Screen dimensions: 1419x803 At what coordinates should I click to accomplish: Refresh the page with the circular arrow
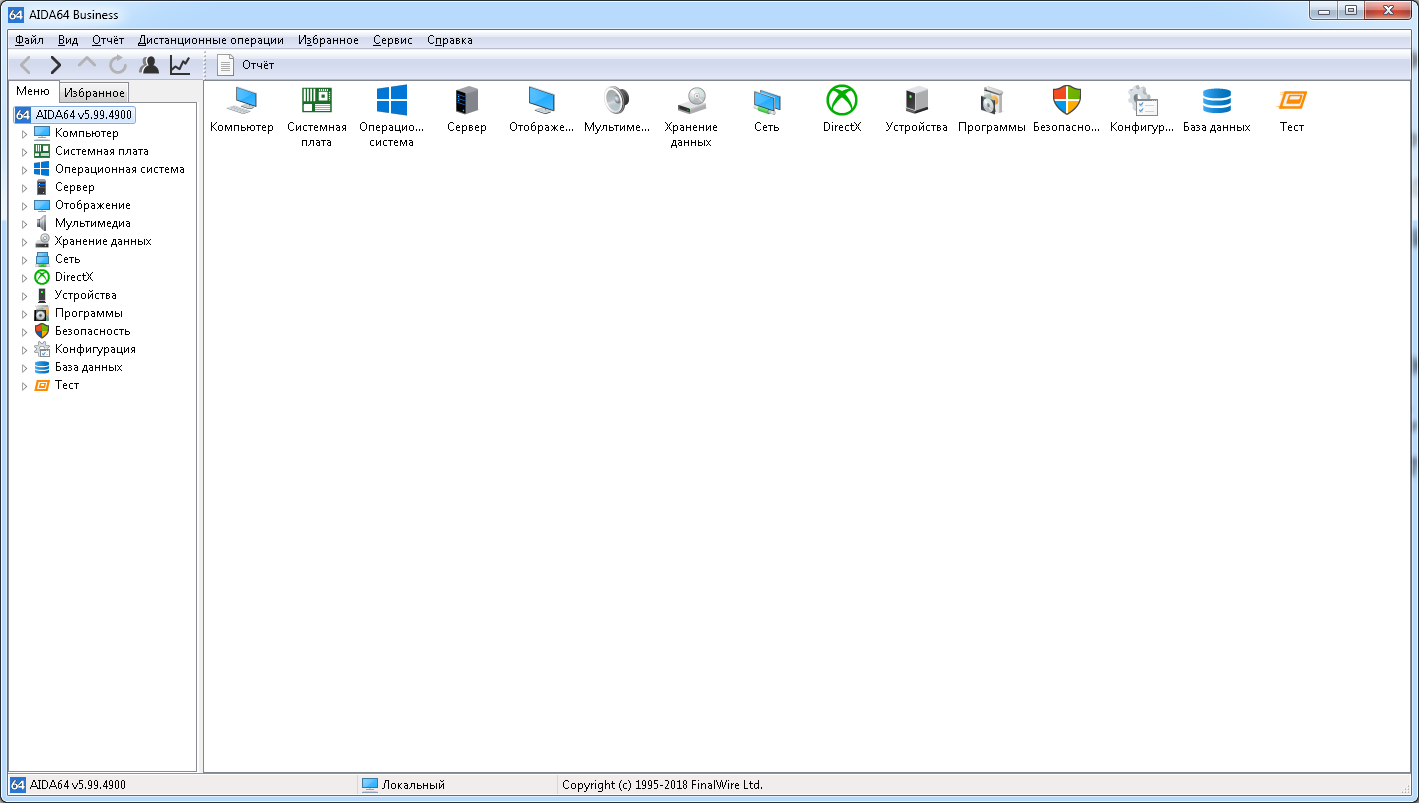tap(118, 65)
